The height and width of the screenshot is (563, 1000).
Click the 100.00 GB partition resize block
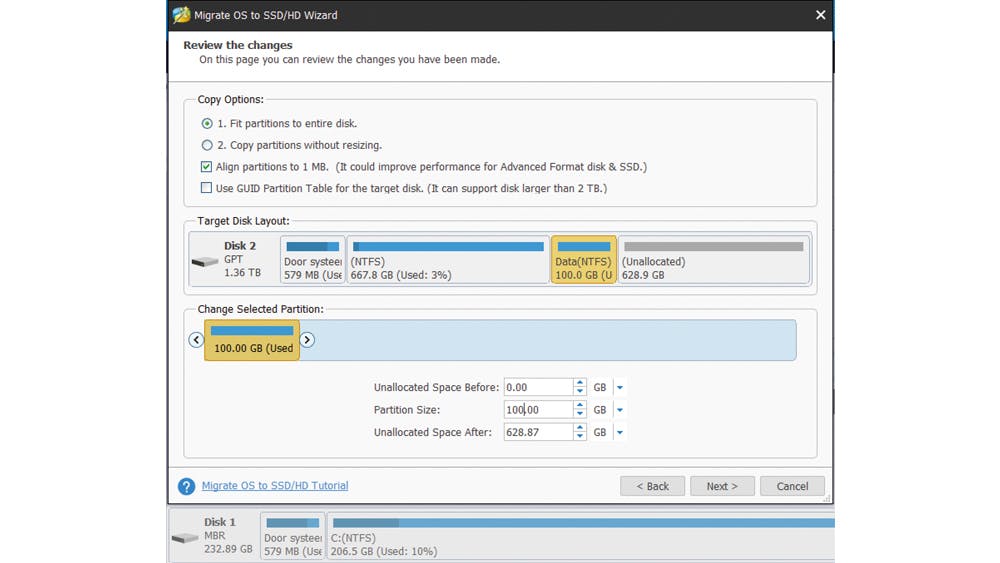click(252, 340)
